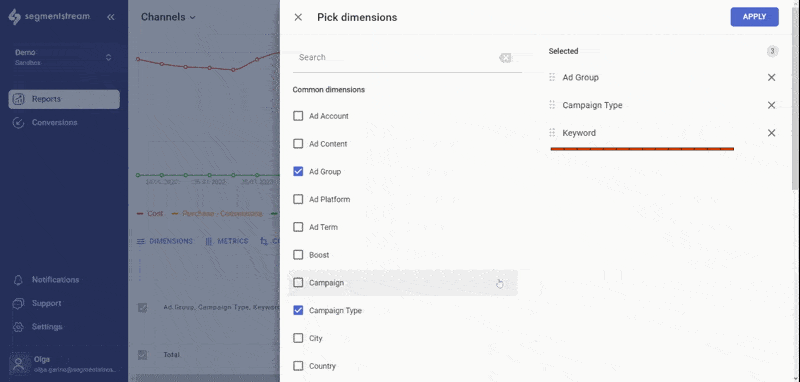Close the Pick dimensions panel
Screen dimensions: 800x382
point(298,17)
